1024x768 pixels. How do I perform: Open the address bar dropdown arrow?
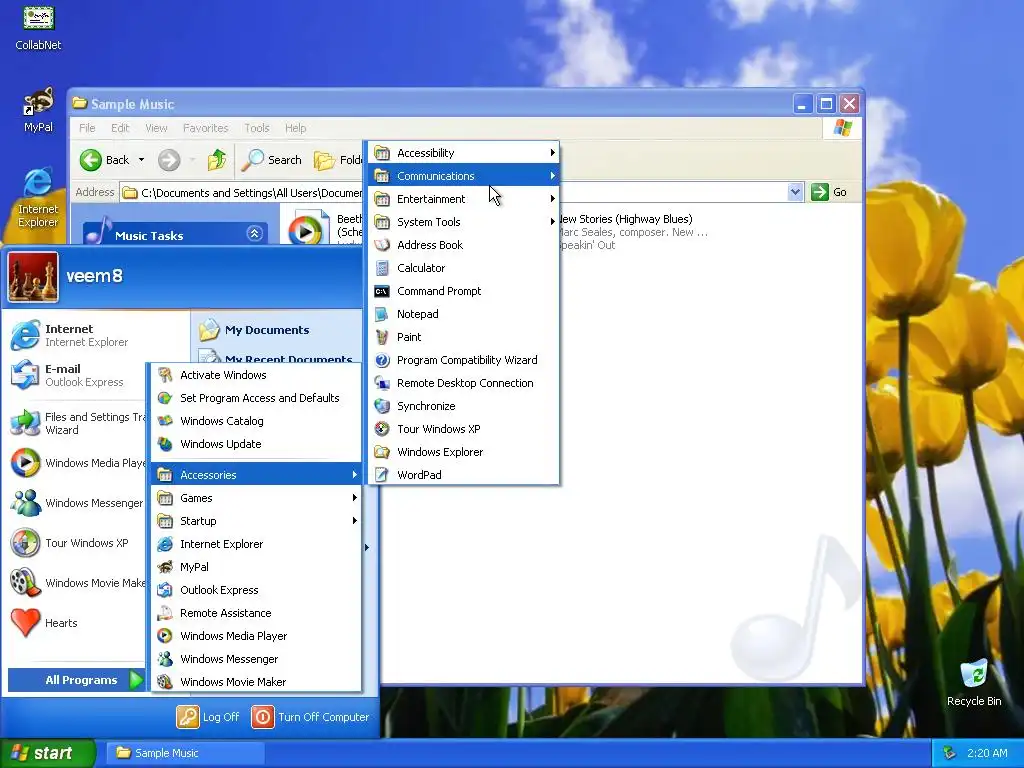coord(795,192)
